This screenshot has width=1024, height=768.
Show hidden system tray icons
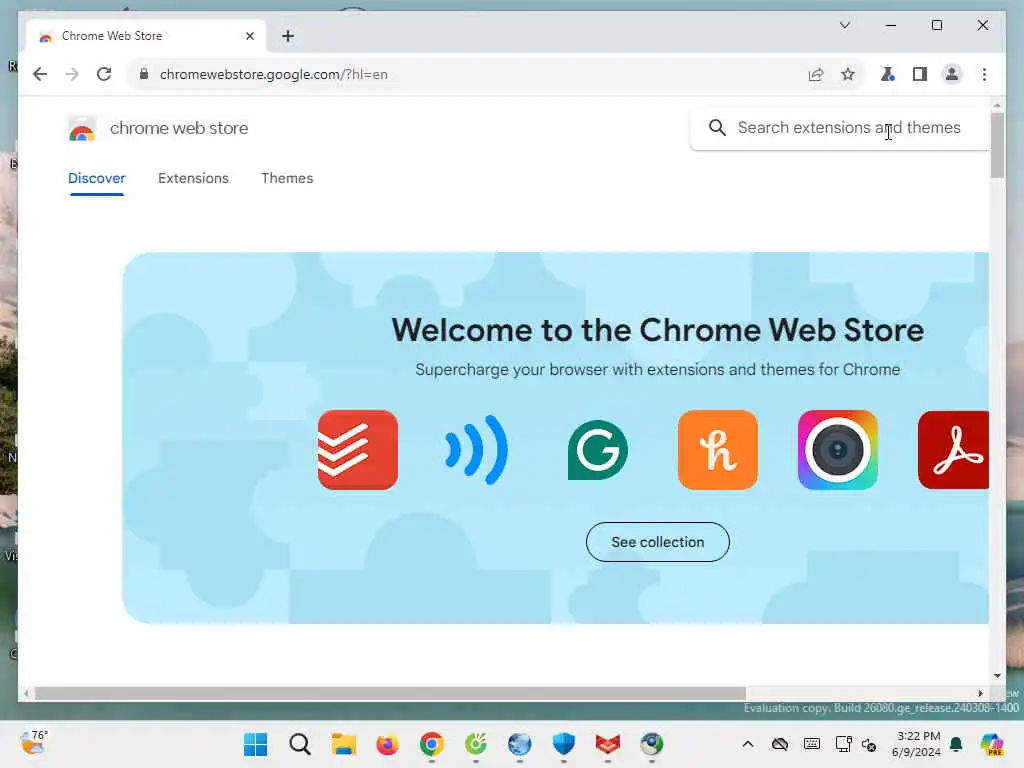[748, 744]
